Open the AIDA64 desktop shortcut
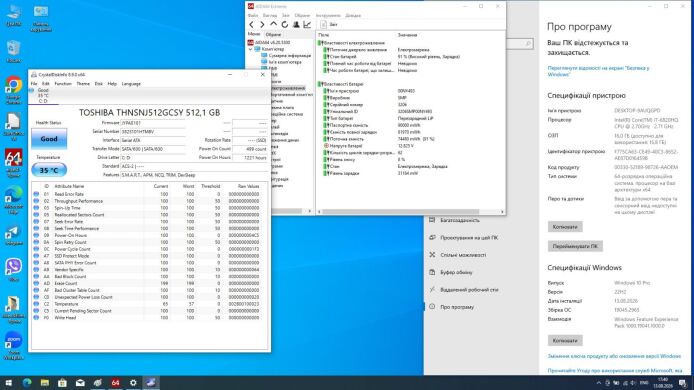The height and width of the screenshot is (390, 694). 13,162
